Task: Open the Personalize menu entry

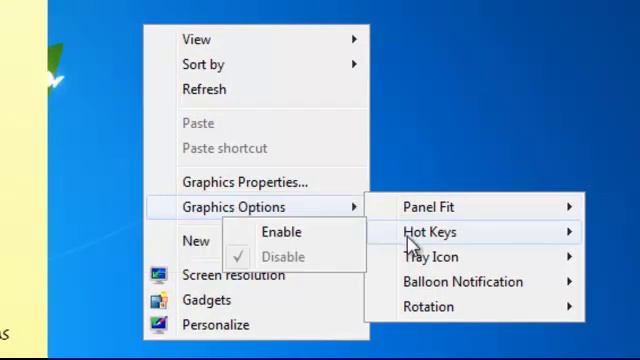Action: (257, 325)
